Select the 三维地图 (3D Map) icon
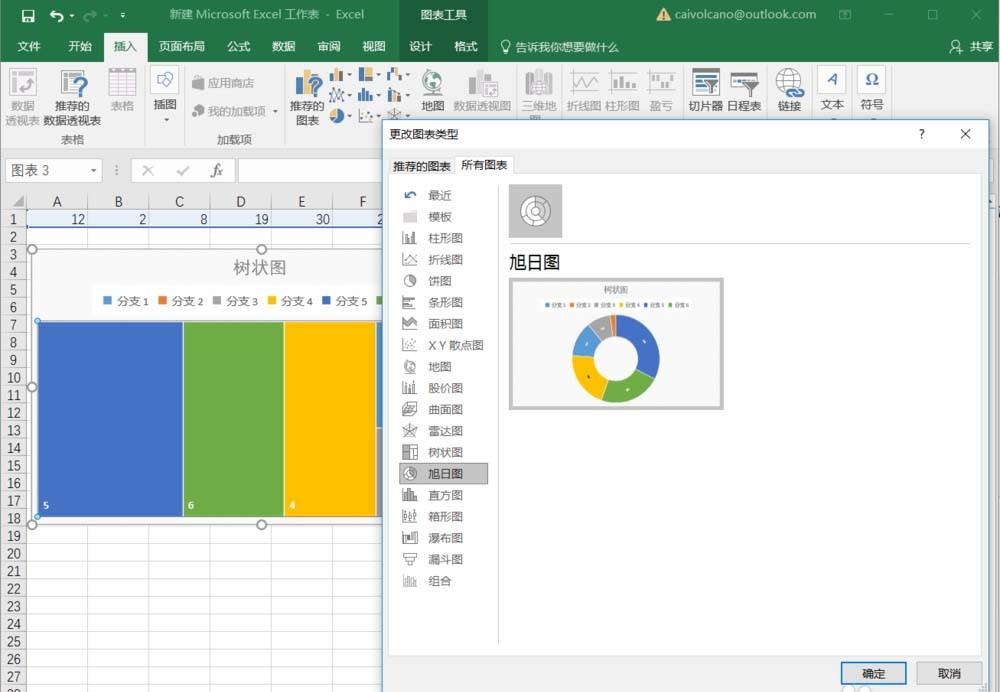The height and width of the screenshot is (692, 1000). [540, 90]
